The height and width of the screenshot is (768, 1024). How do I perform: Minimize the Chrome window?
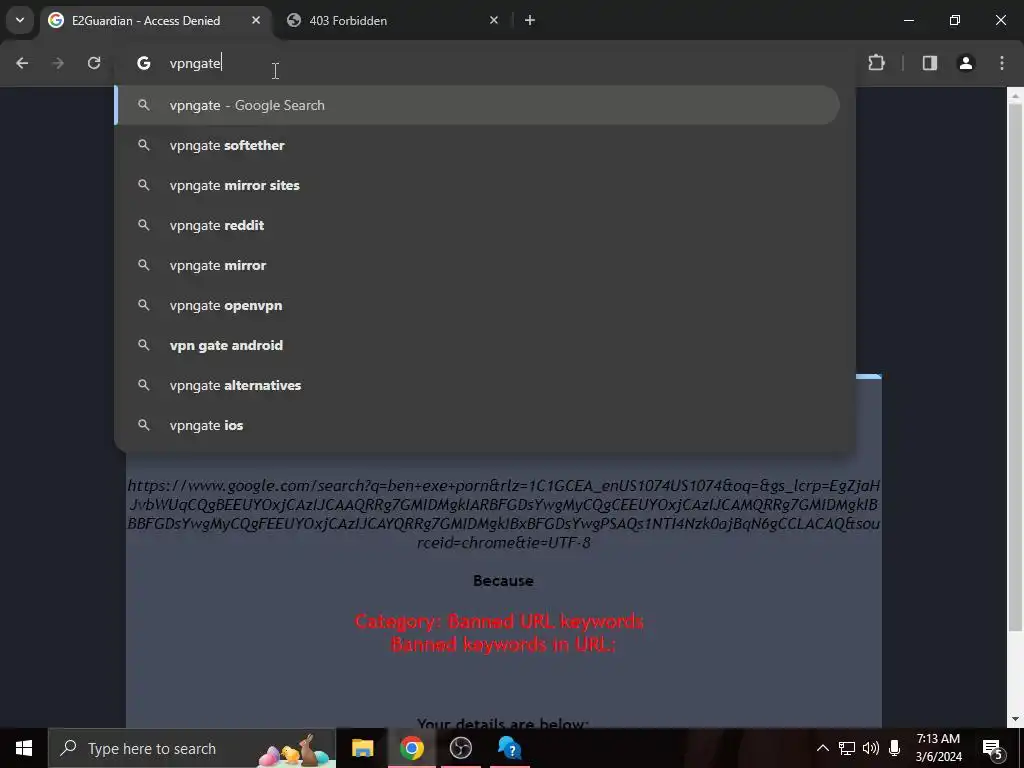tap(908, 20)
